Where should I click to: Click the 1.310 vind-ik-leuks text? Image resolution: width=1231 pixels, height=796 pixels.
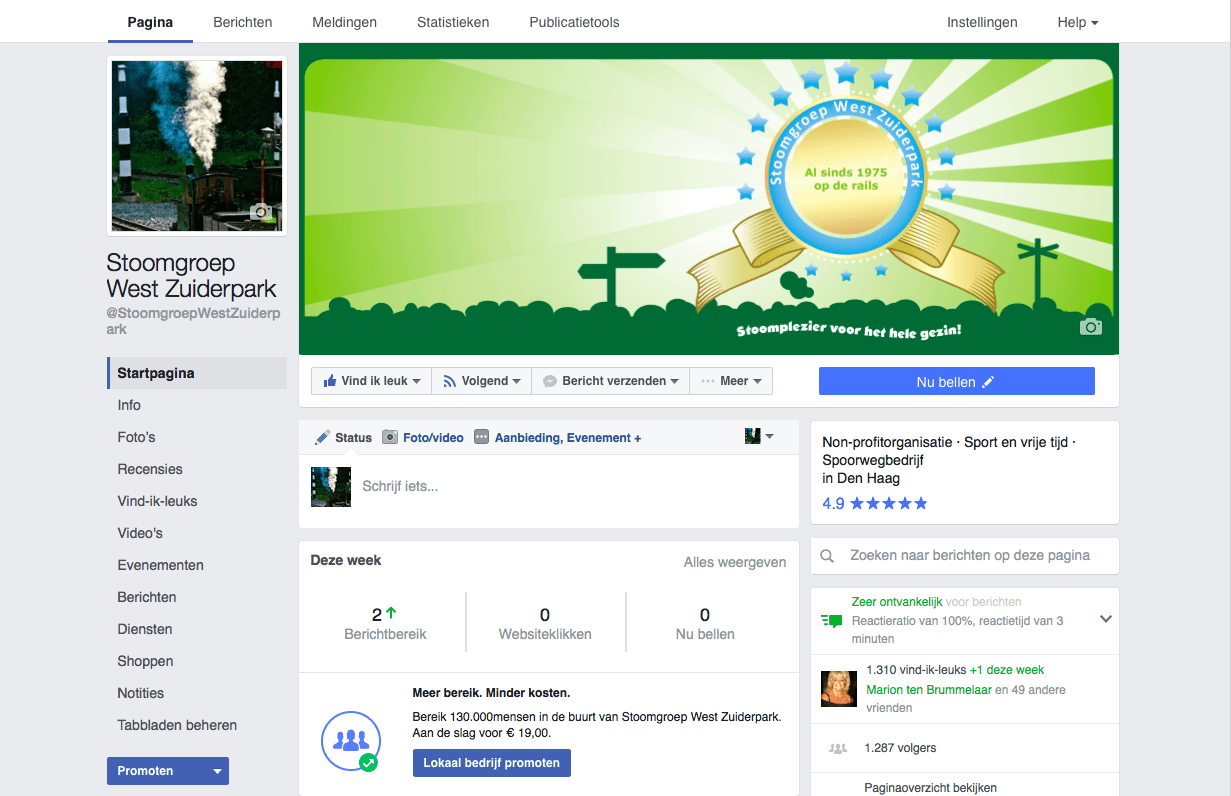pyautogui.click(x=915, y=670)
